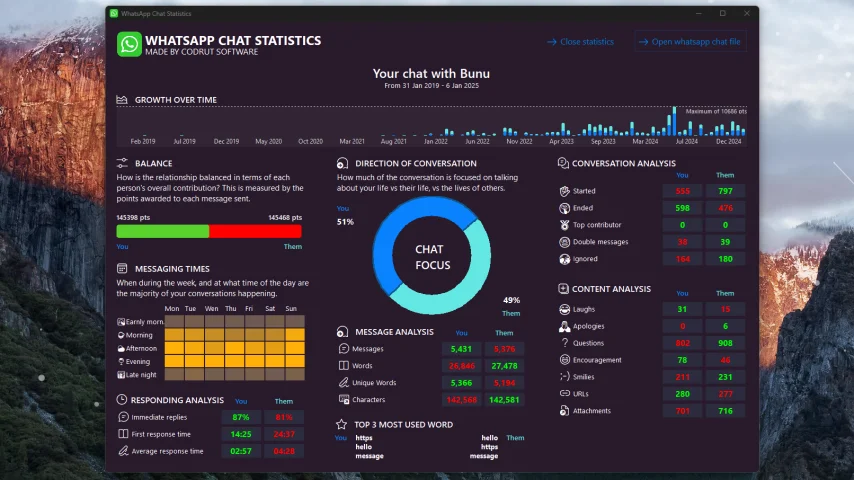
Task: Click the Attachments paperclip icon
Action: click(x=564, y=411)
